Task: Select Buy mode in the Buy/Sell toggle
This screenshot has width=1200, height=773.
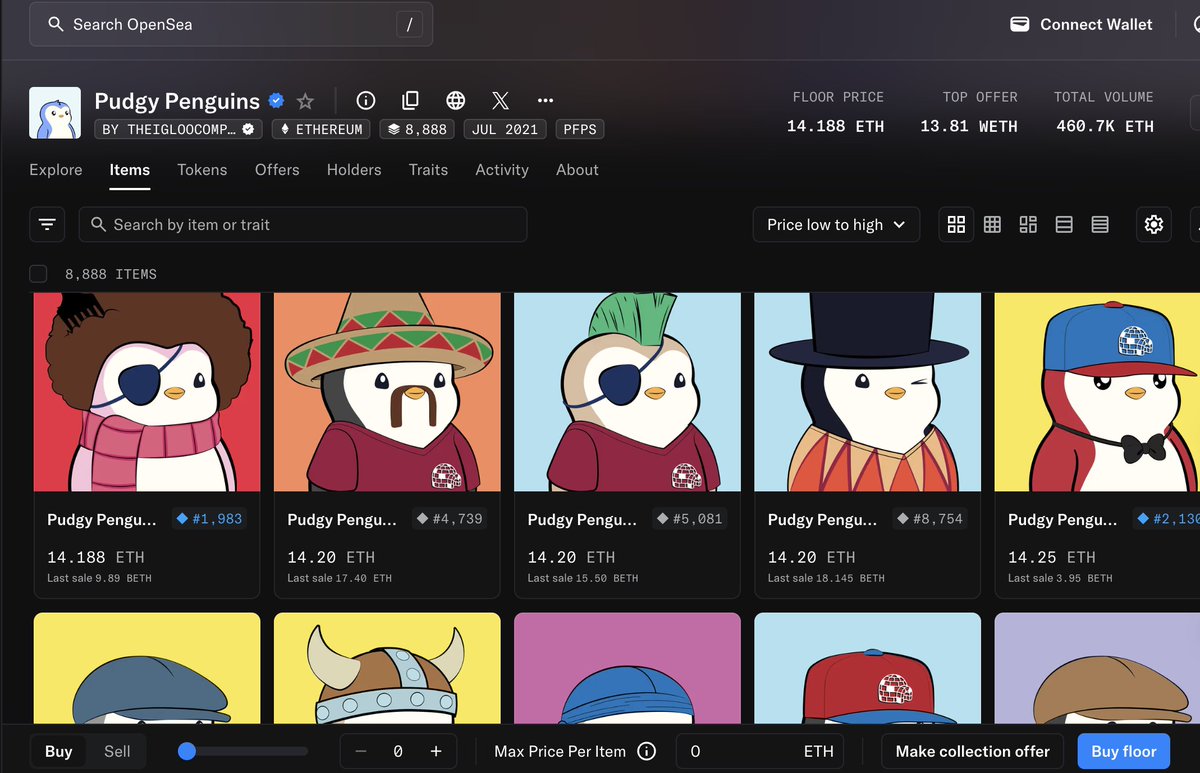Action: click(x=59, y=751)
